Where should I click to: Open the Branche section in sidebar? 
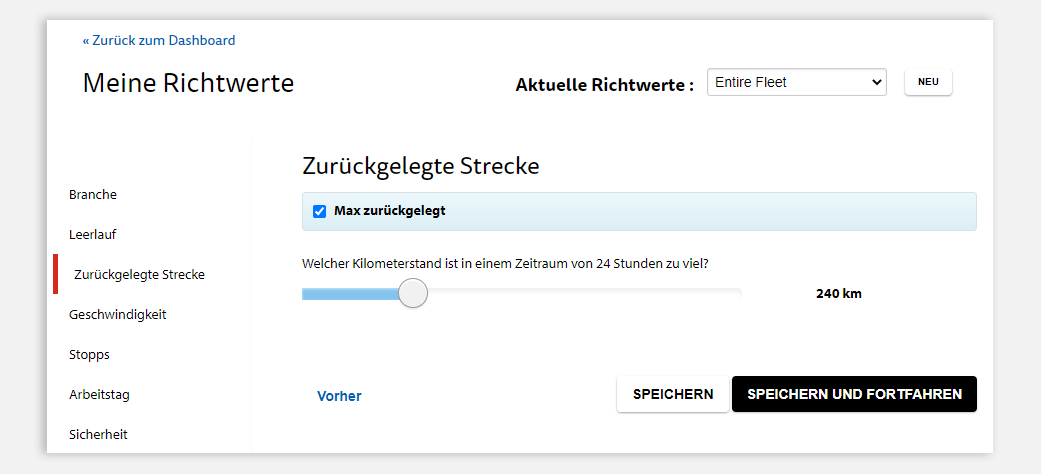[93, 194]
